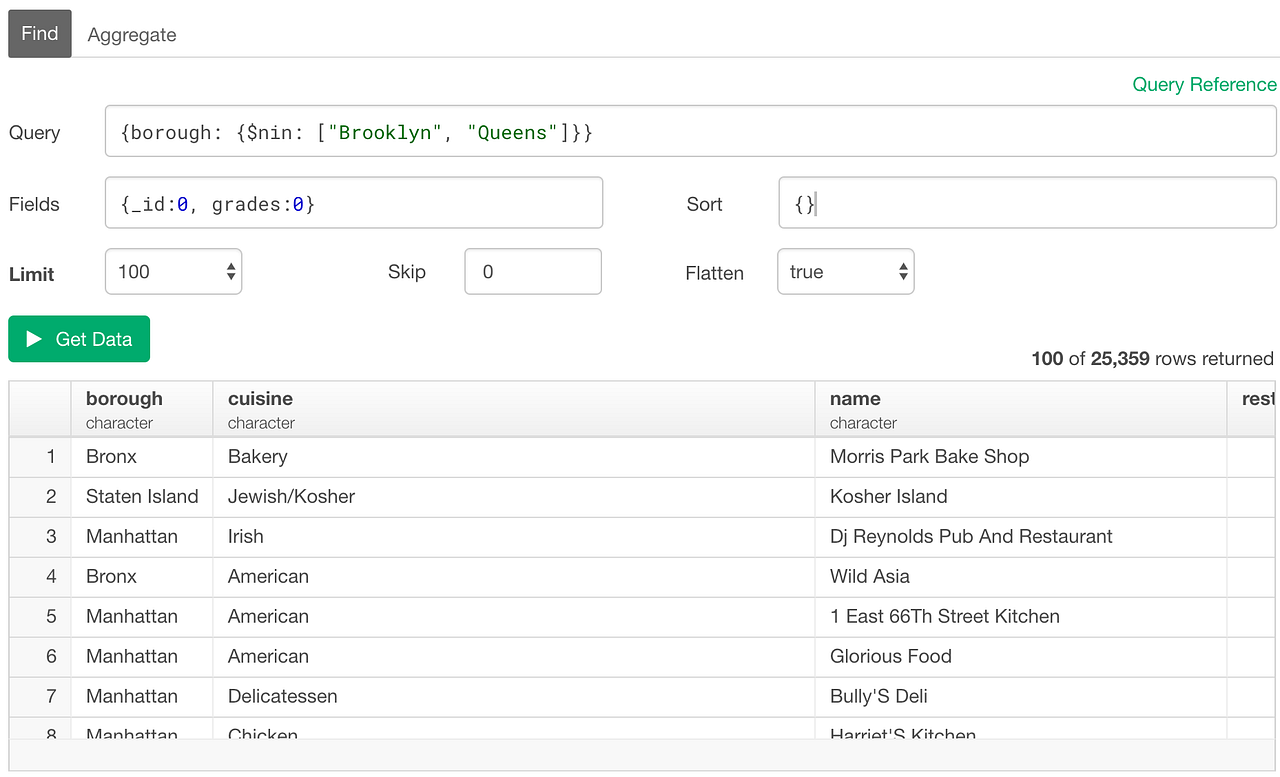Click the Flatten stepper arrows
The width and height of the screenshot is (1280, 777).
pos(903,271)
